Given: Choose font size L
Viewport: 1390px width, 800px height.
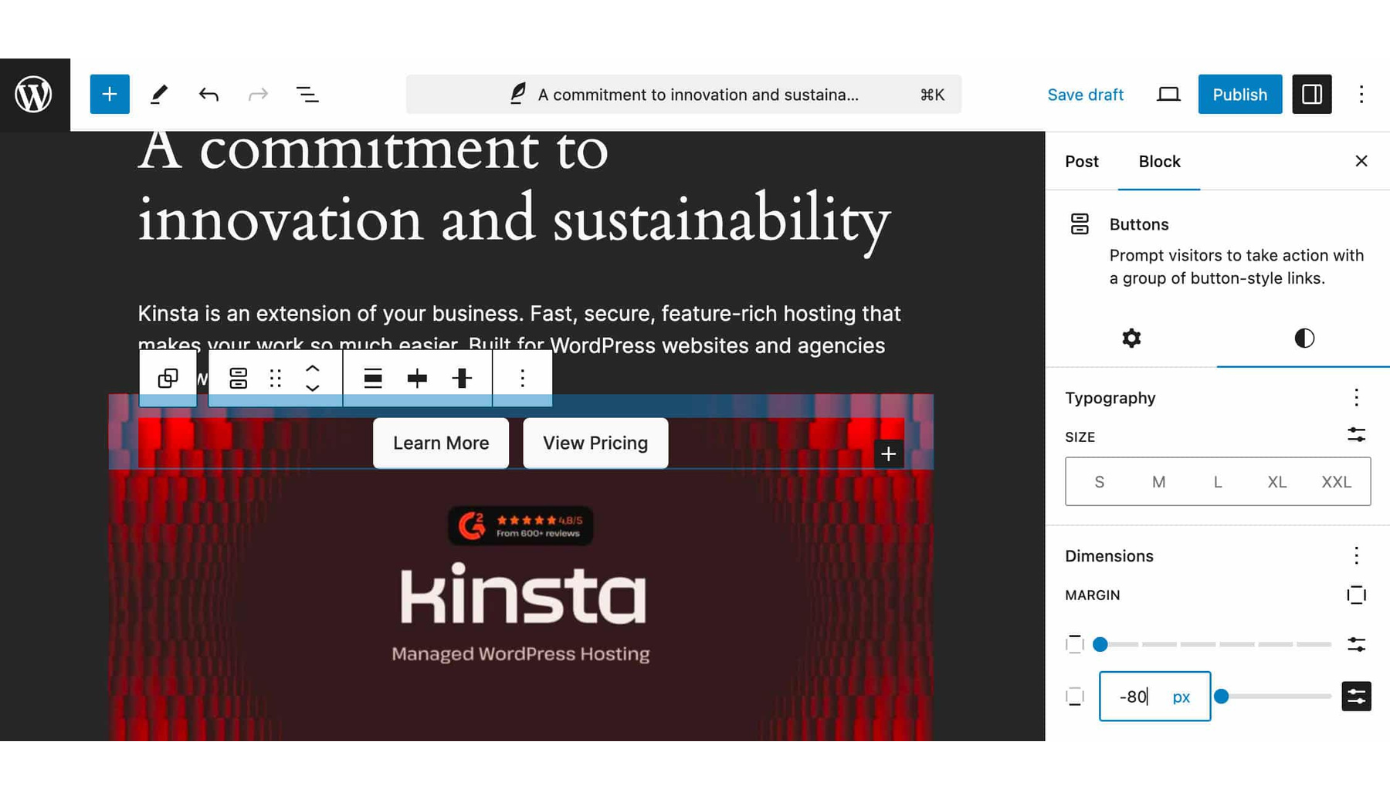Looking at the screenshot, I should (x=1217, y=482).
